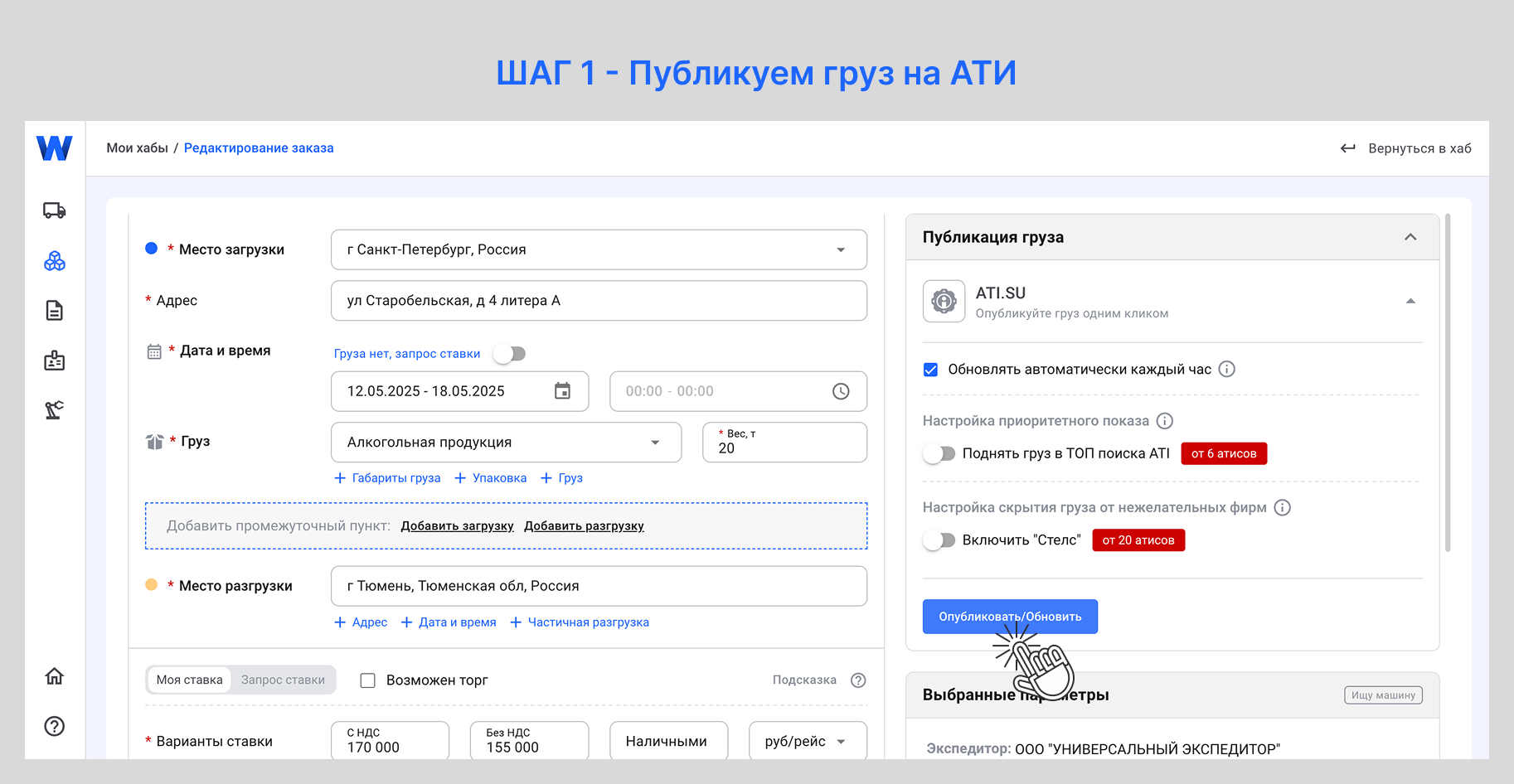
Task: Open the cubes hubs icon in sidebar
Action: coord(55,261)
